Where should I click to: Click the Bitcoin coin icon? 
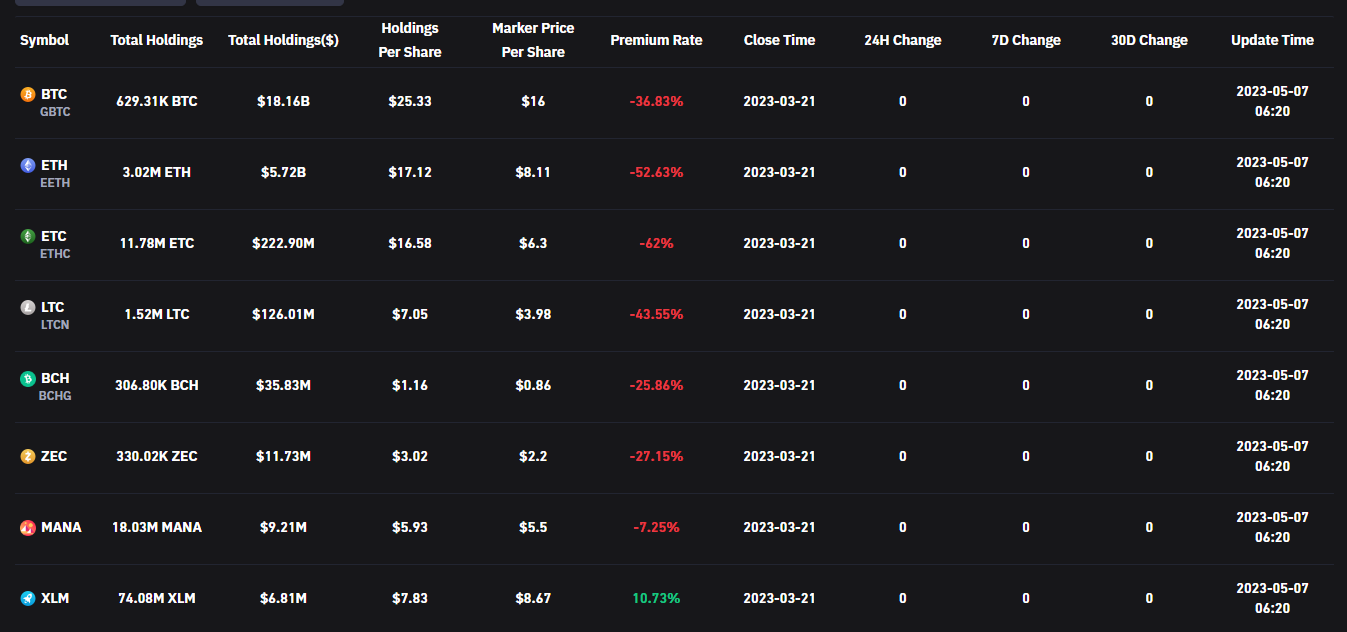[28, 94]
